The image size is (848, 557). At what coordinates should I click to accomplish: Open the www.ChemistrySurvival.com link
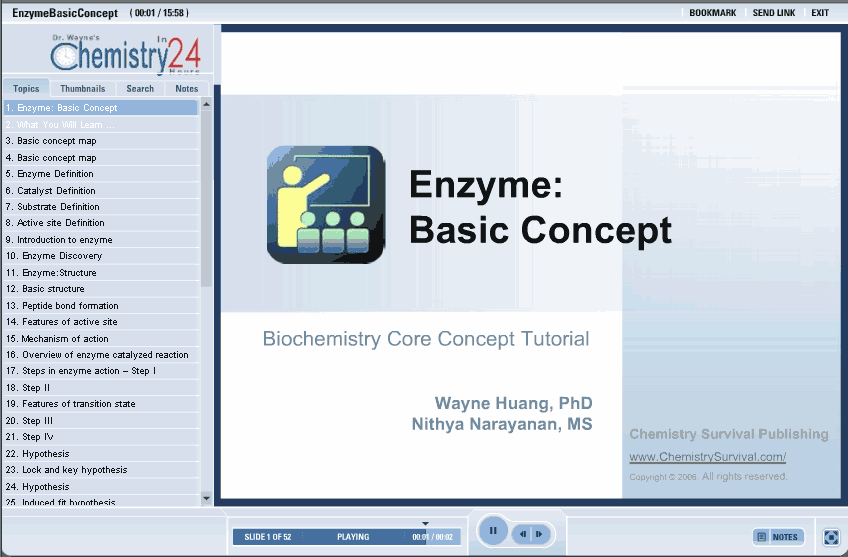[x=707, y=457]
